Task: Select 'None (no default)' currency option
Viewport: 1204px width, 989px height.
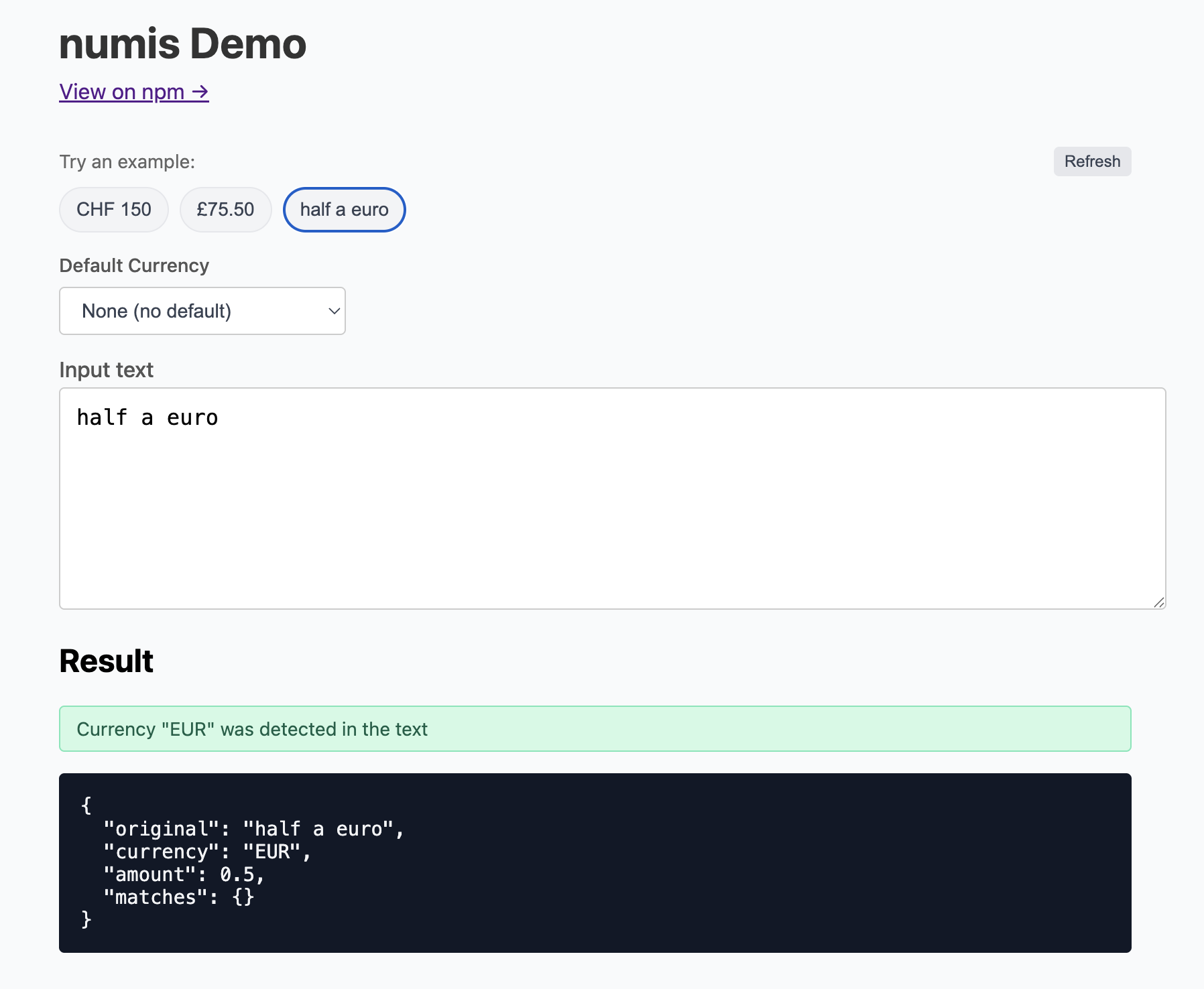Action: (156, 310)
